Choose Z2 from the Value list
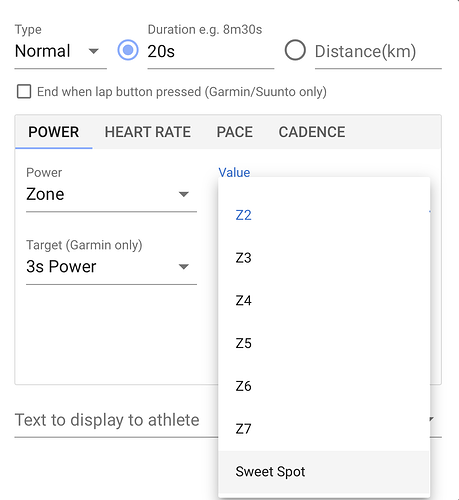459x500 pixels. [x=324, y=215]
